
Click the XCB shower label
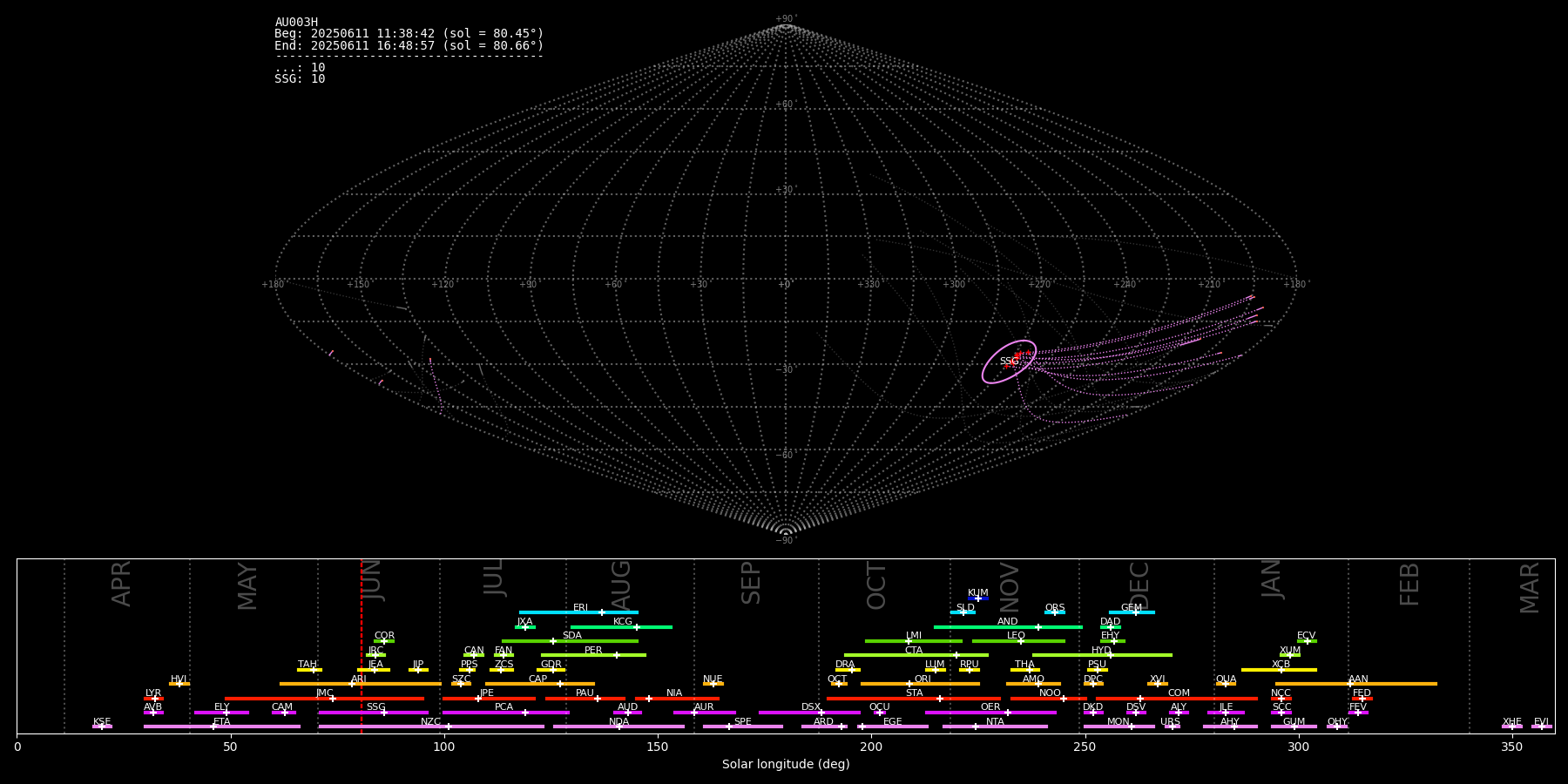coord(1281,665)
